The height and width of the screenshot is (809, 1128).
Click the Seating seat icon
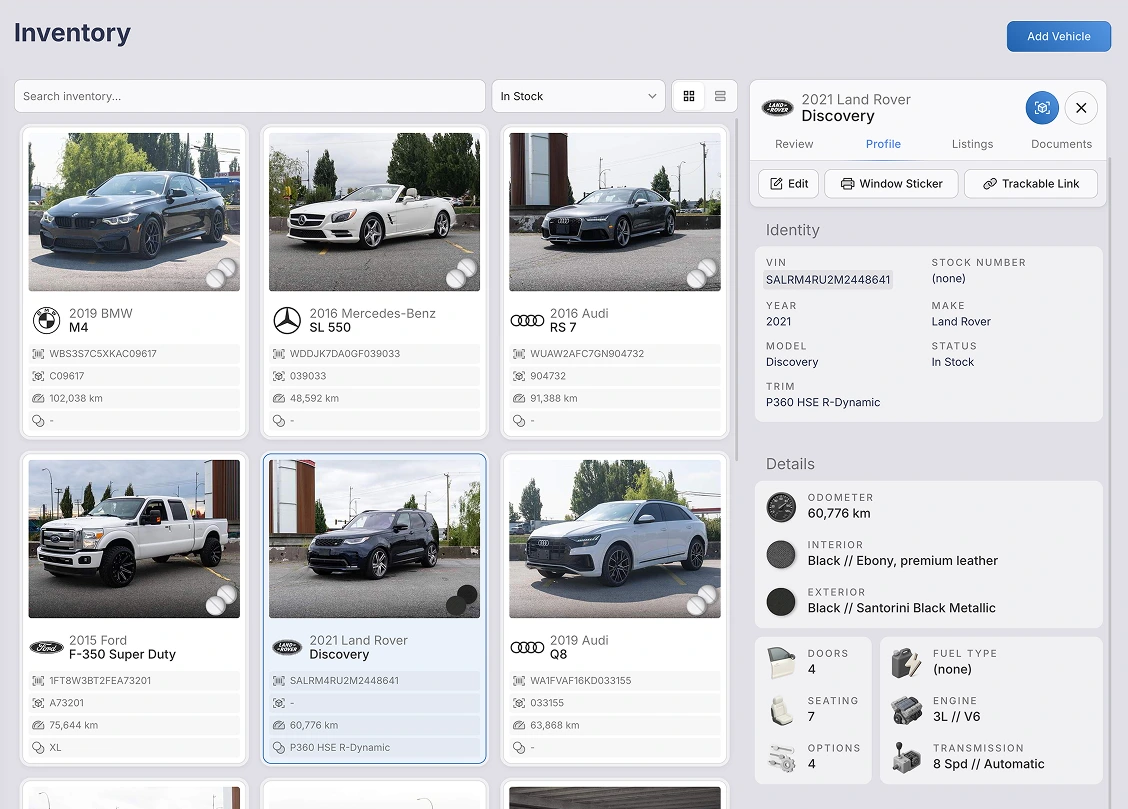[781, 710]
